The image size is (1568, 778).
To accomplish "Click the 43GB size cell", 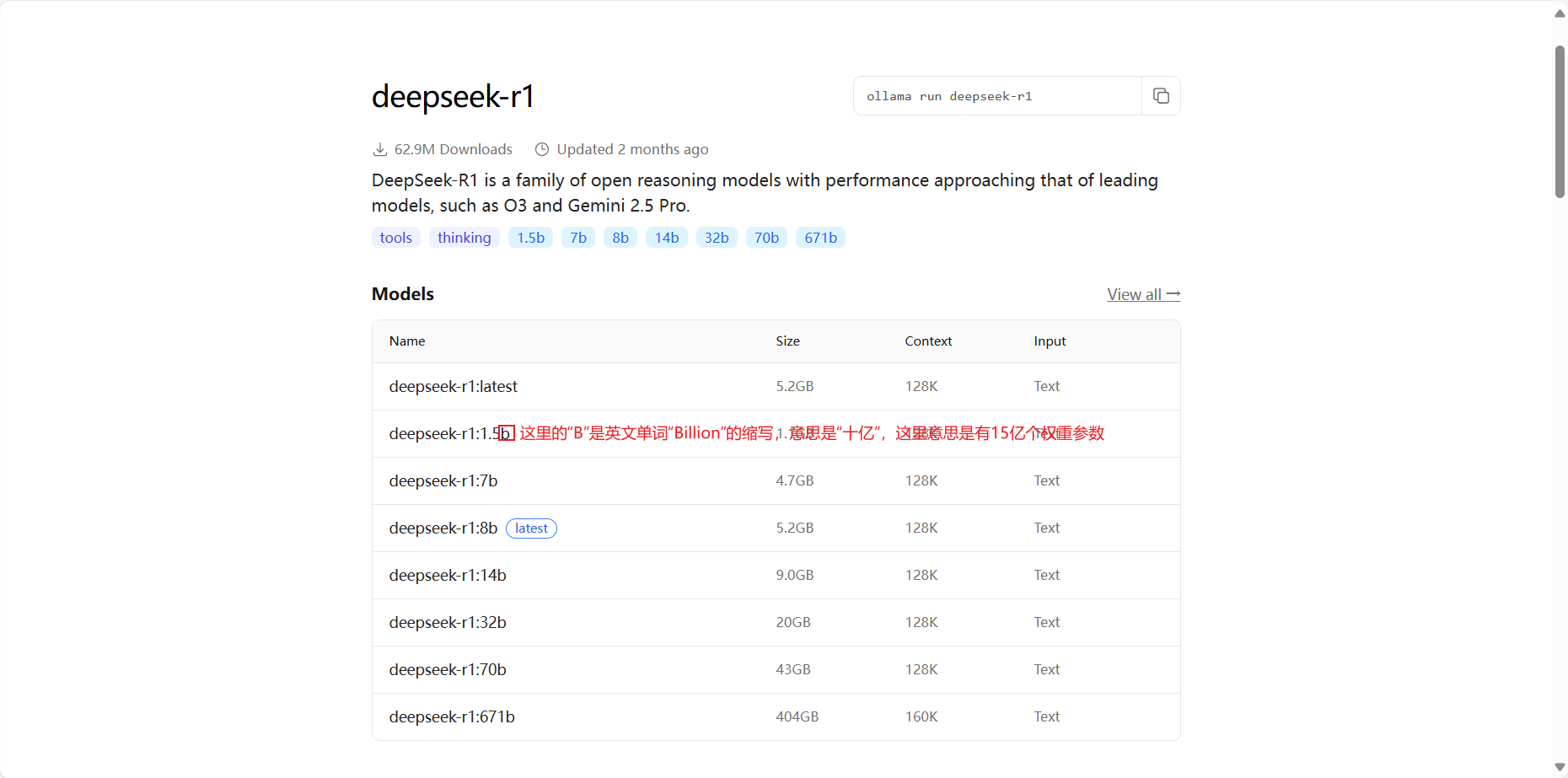I will coord(793,669).
